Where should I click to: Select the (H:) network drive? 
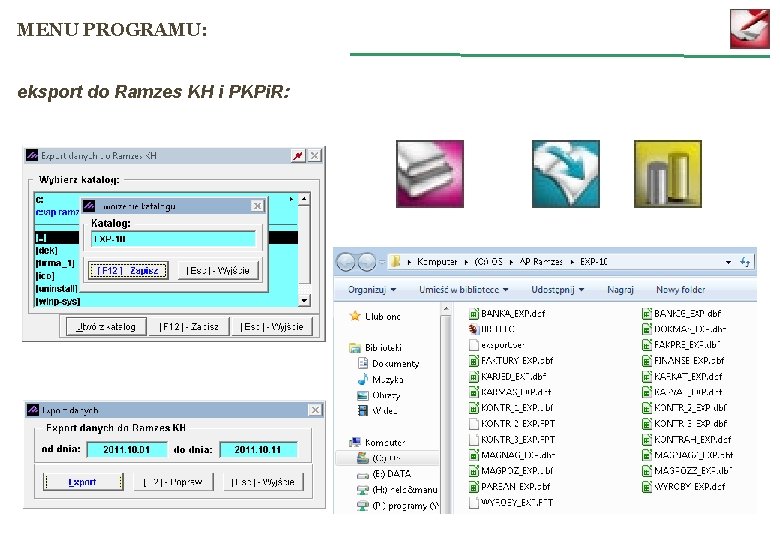point(397,490)
